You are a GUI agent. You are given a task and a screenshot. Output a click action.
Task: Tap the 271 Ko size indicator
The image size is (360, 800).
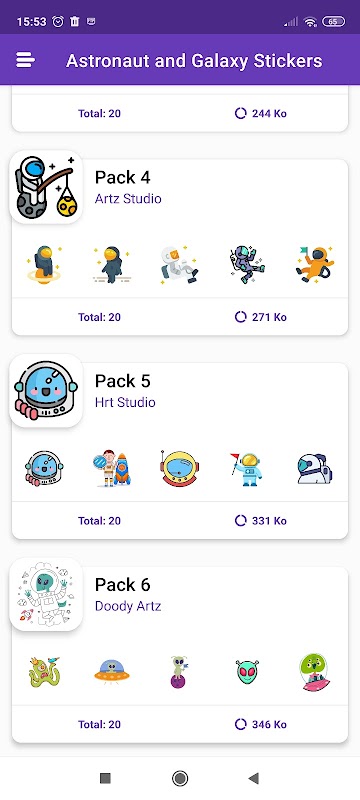pos(261,317)
